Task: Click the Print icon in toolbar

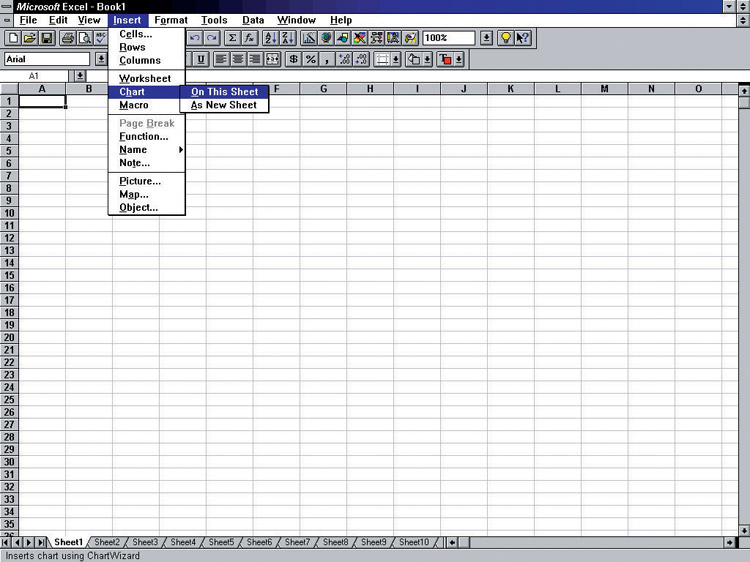Action: tap(68, 38)
